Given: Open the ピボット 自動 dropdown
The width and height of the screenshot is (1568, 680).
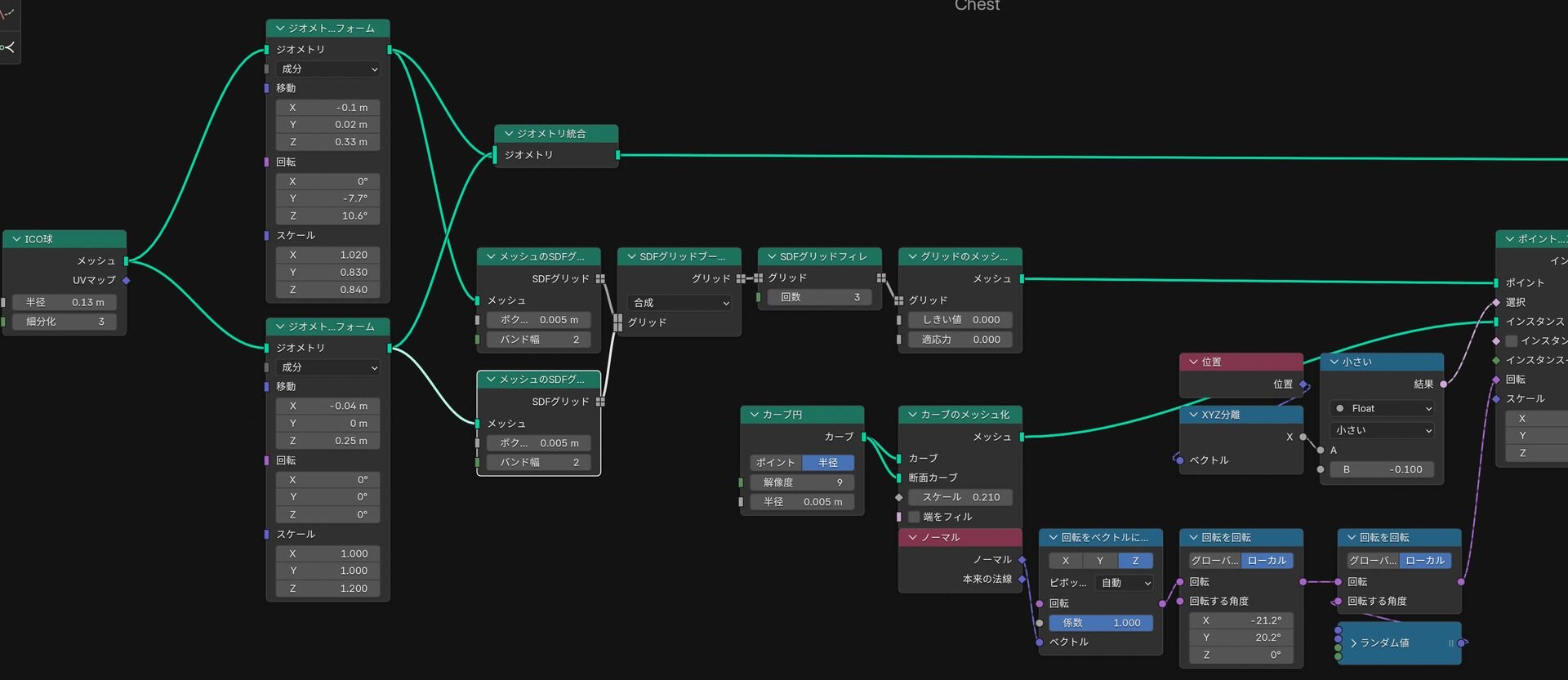Looking at the screenshot, I should [1125, 583].
